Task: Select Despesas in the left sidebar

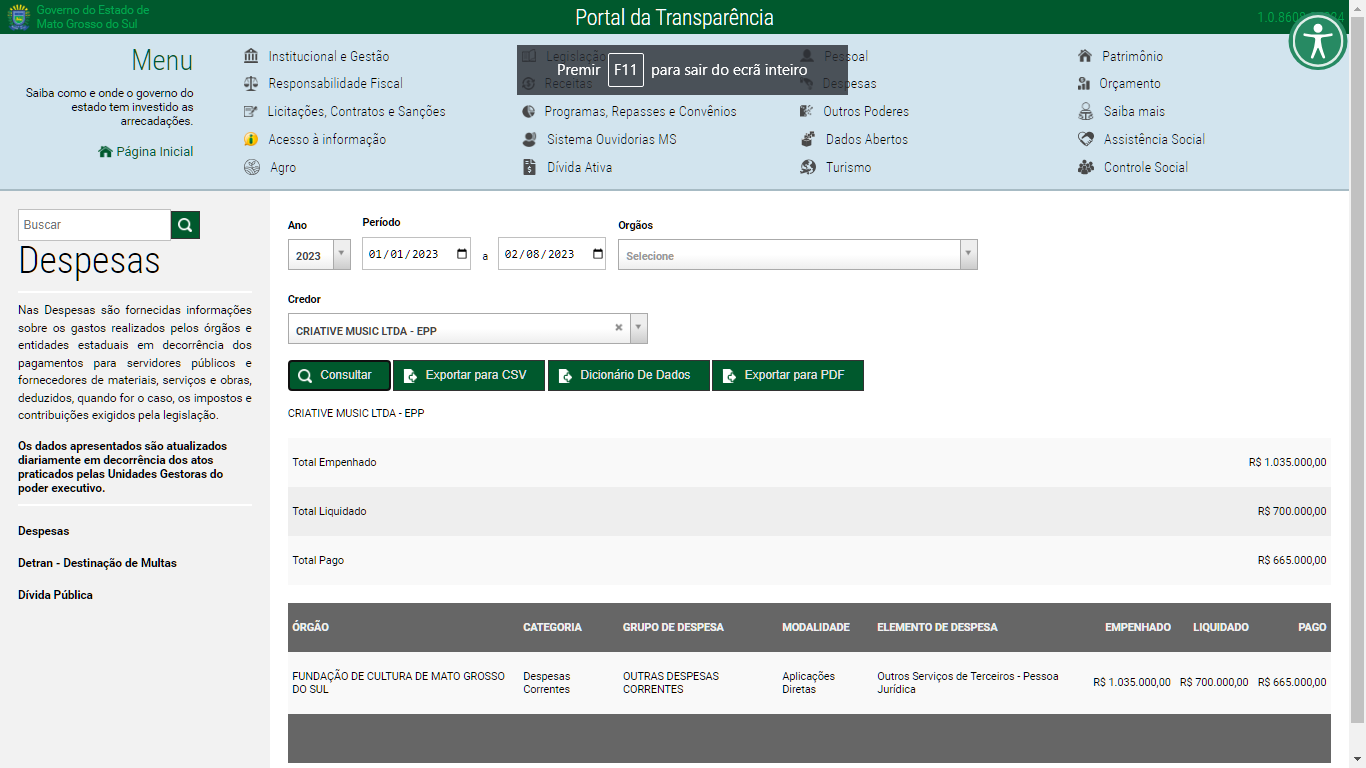Action: tap(44, 531)
